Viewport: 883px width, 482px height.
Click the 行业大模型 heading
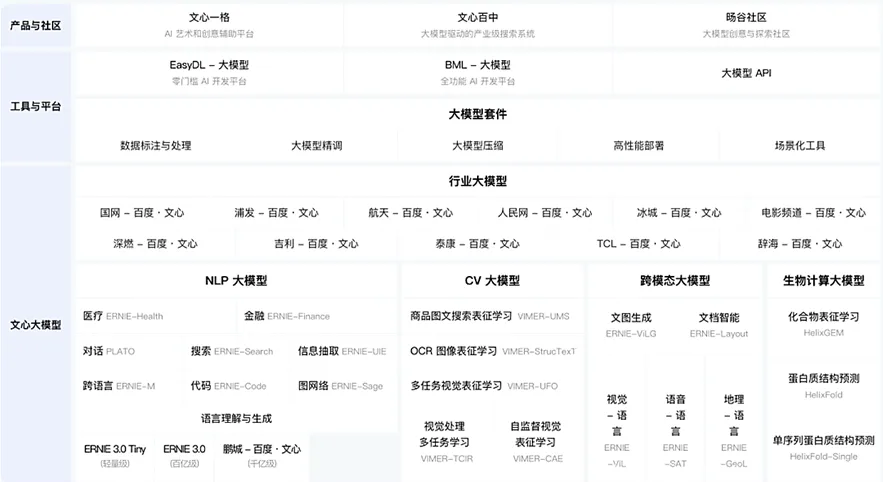478,181
